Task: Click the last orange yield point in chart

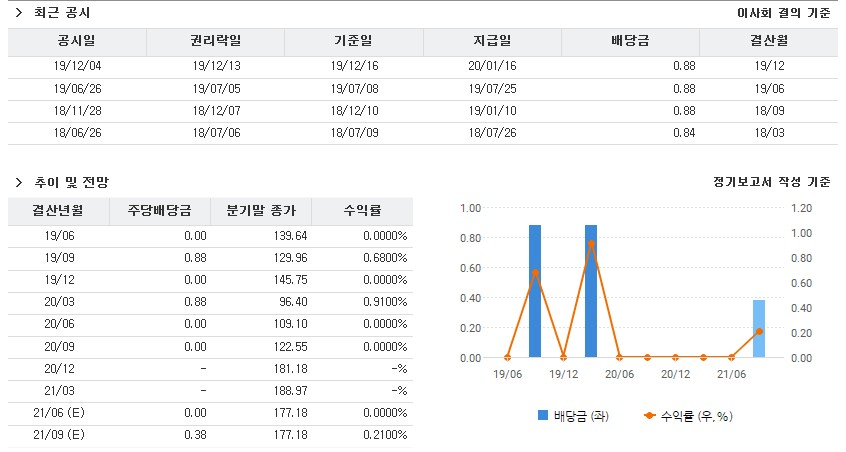Action: tap(759, 331)
